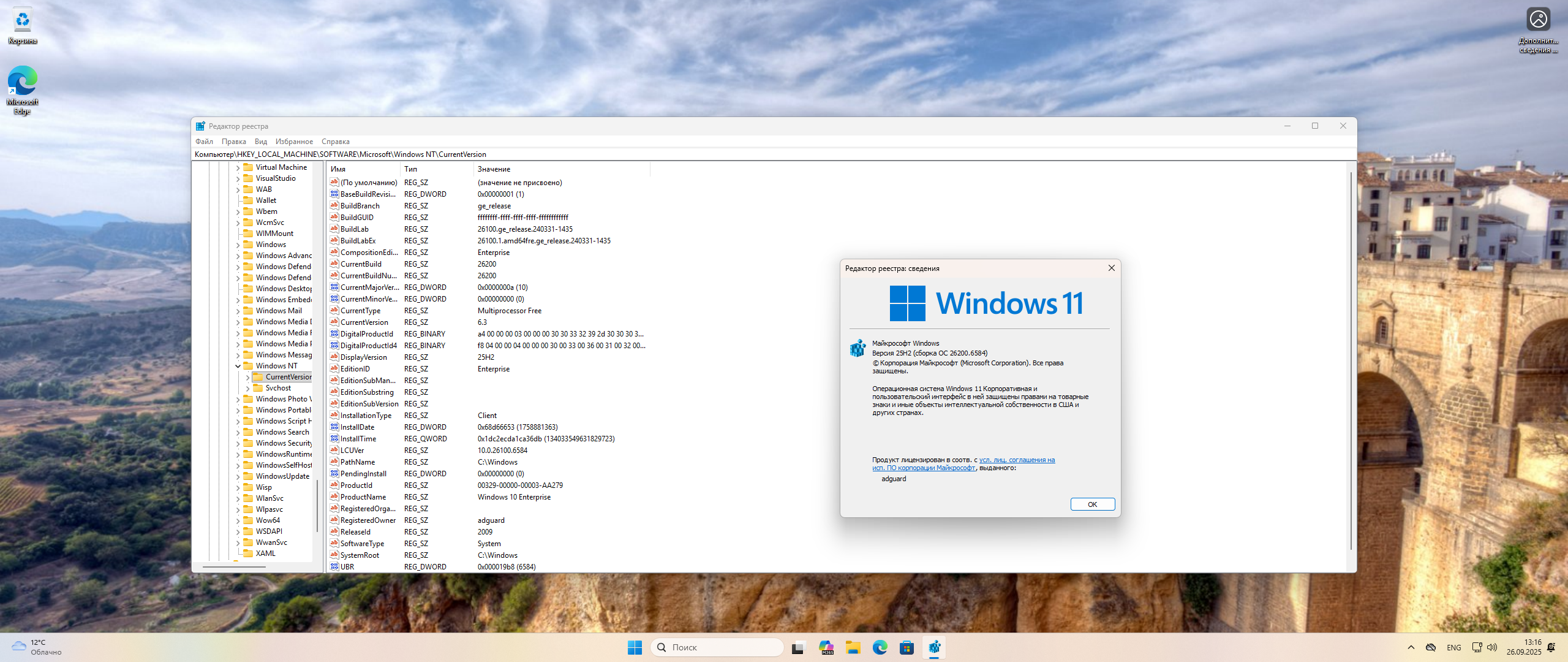This screenshot has width=1568, height=662.
Task: Click the volume speaker tray icon
Action: (1492, 647)
